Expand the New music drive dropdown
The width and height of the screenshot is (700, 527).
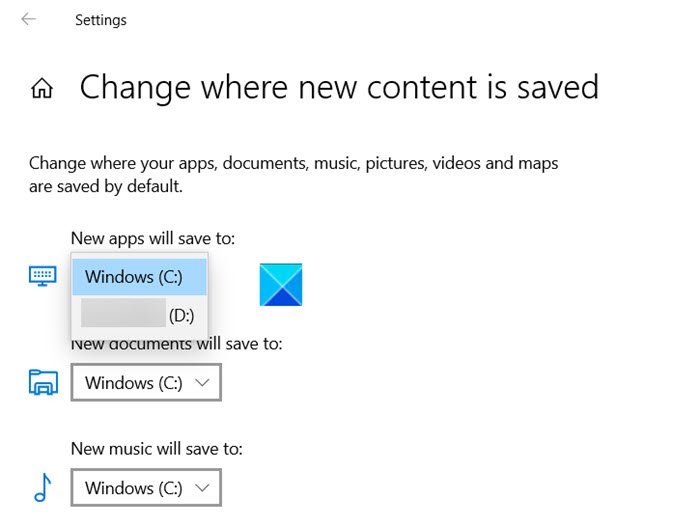point(146,488)
